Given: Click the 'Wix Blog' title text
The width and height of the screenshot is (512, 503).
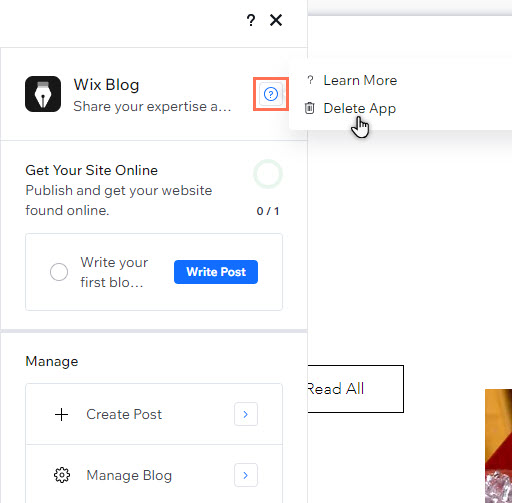Looking at the screenshot, I should 106,85.
